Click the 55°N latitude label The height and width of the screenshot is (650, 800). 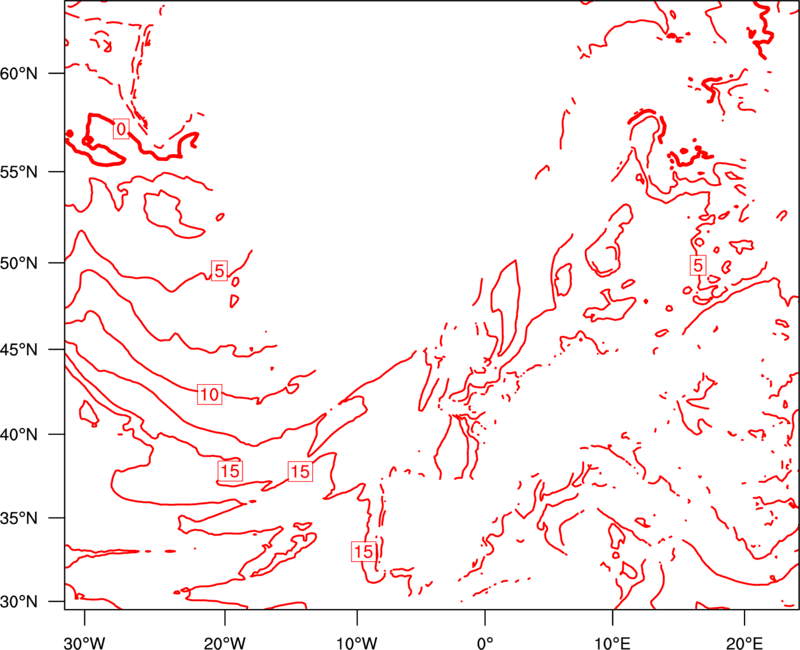pos(19,172)
